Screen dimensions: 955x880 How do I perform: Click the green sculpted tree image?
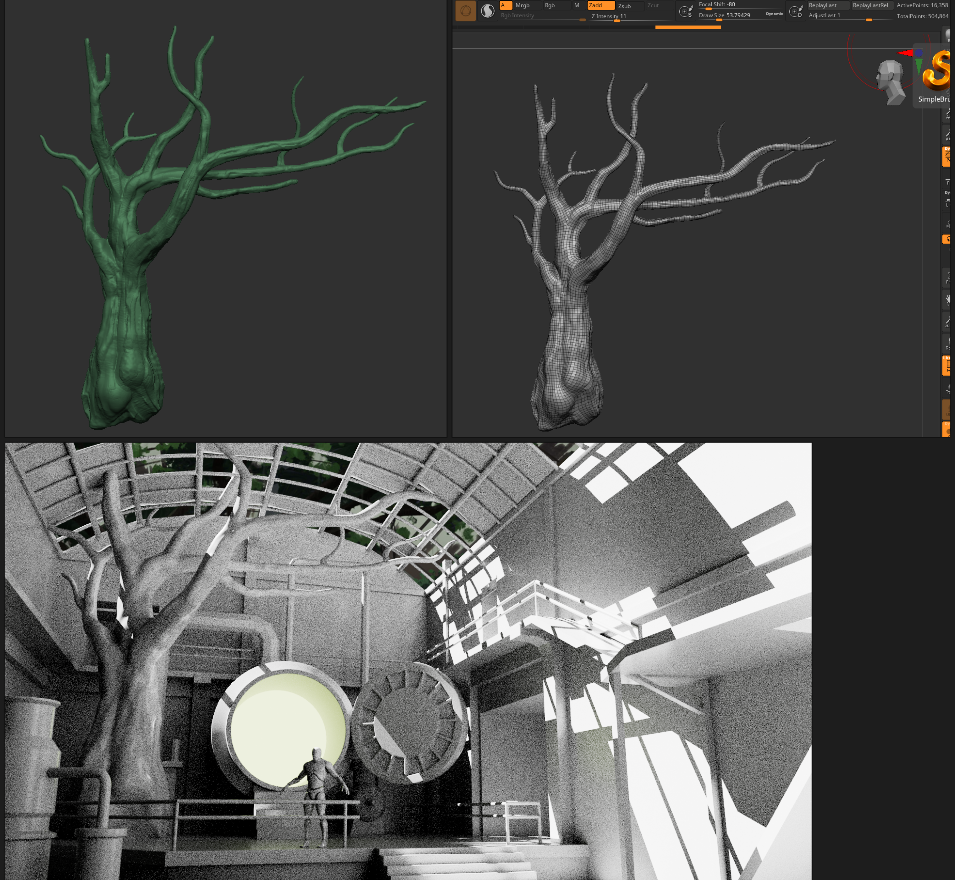[x=226, y=219]
